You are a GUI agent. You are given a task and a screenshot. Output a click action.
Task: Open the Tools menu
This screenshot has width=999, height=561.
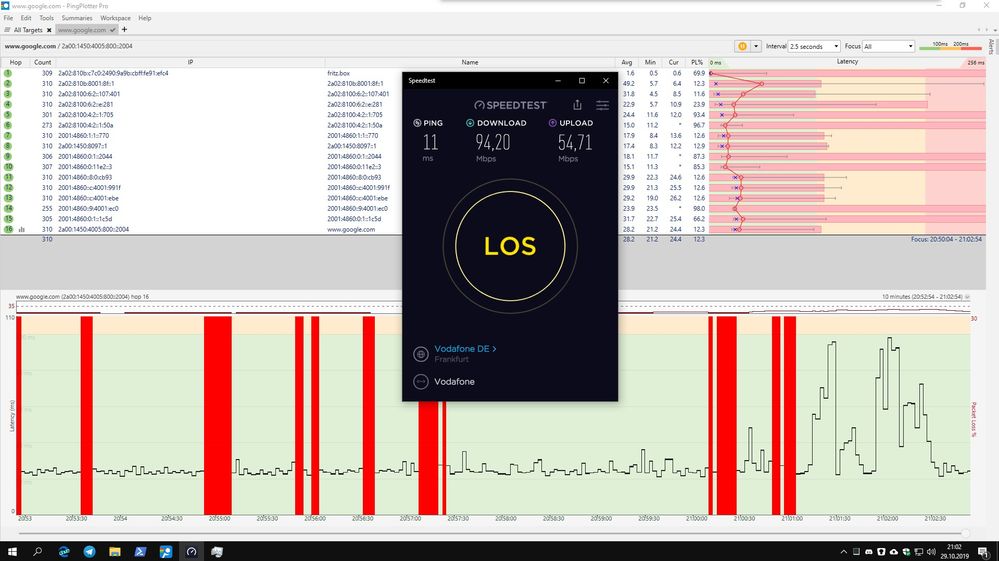47,18
